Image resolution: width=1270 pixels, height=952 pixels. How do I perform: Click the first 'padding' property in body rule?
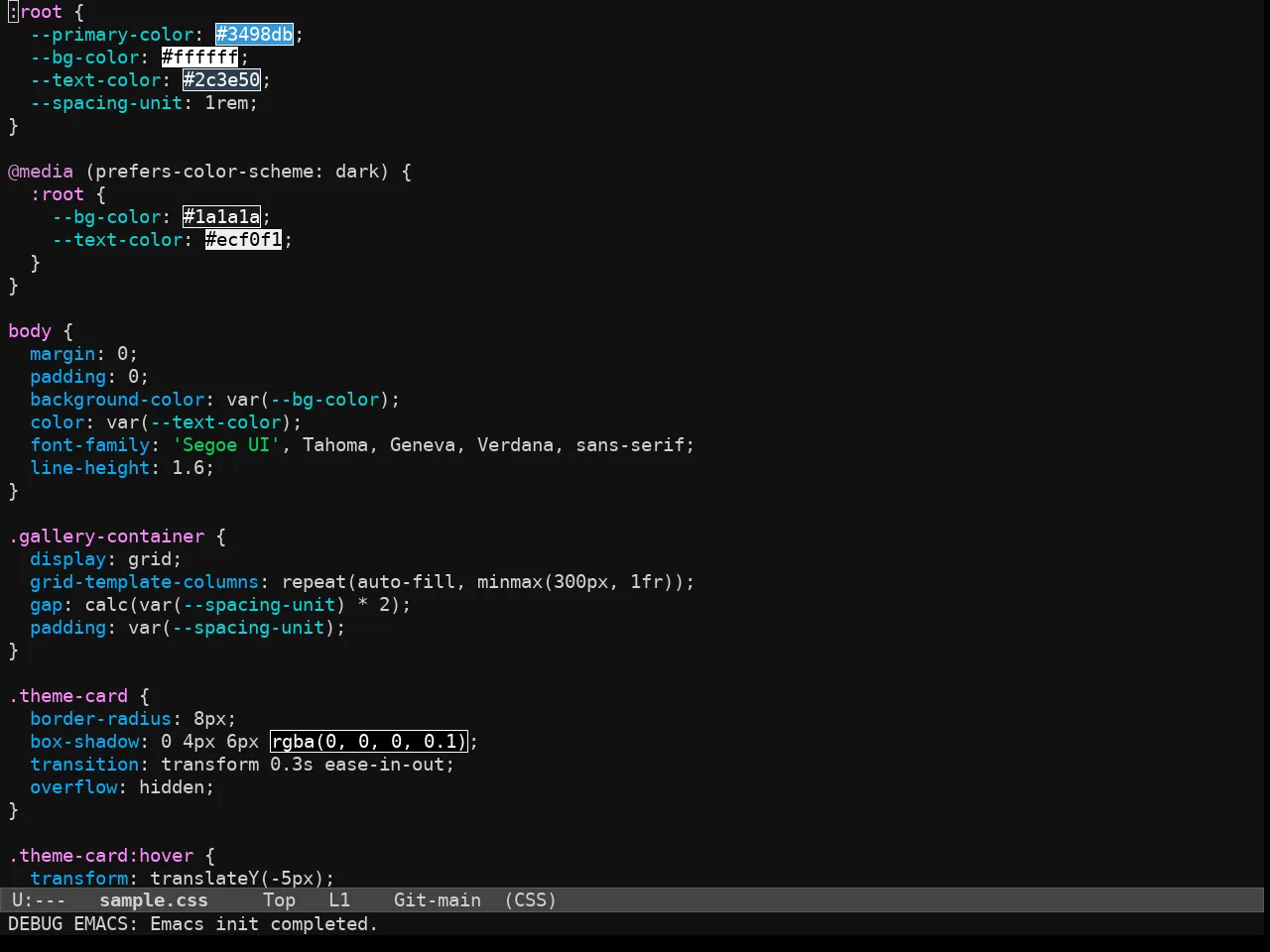[x=67, y=377]
